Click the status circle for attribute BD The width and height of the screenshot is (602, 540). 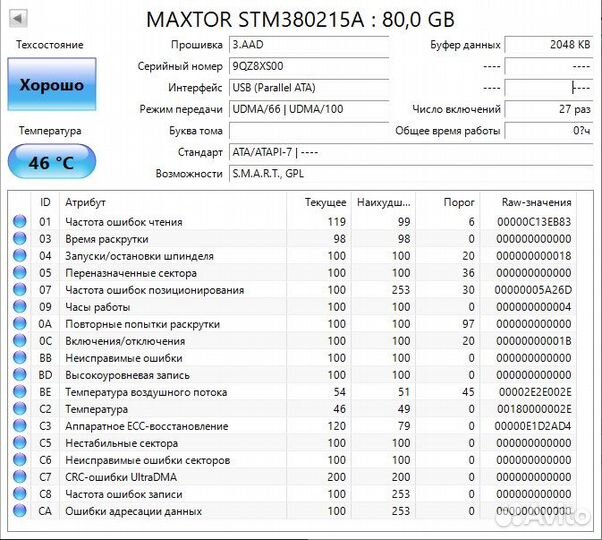pos(20,375)
